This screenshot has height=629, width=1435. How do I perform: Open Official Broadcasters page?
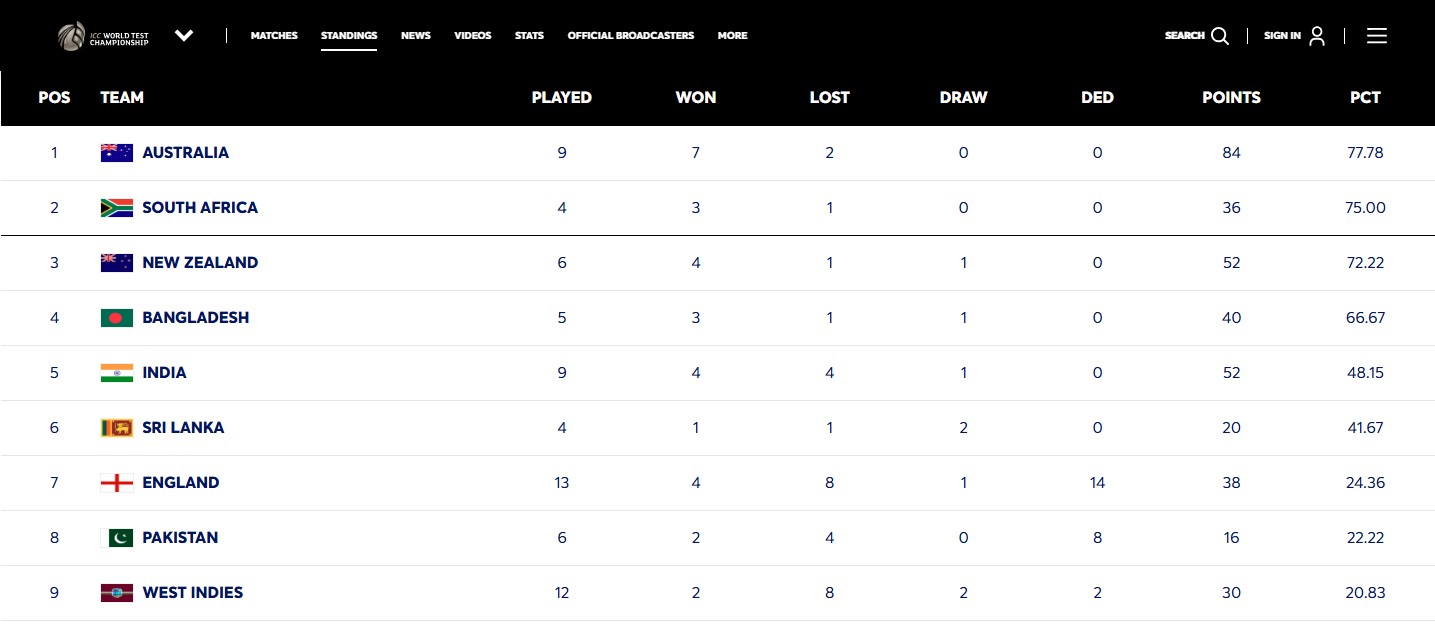[631, 36]
